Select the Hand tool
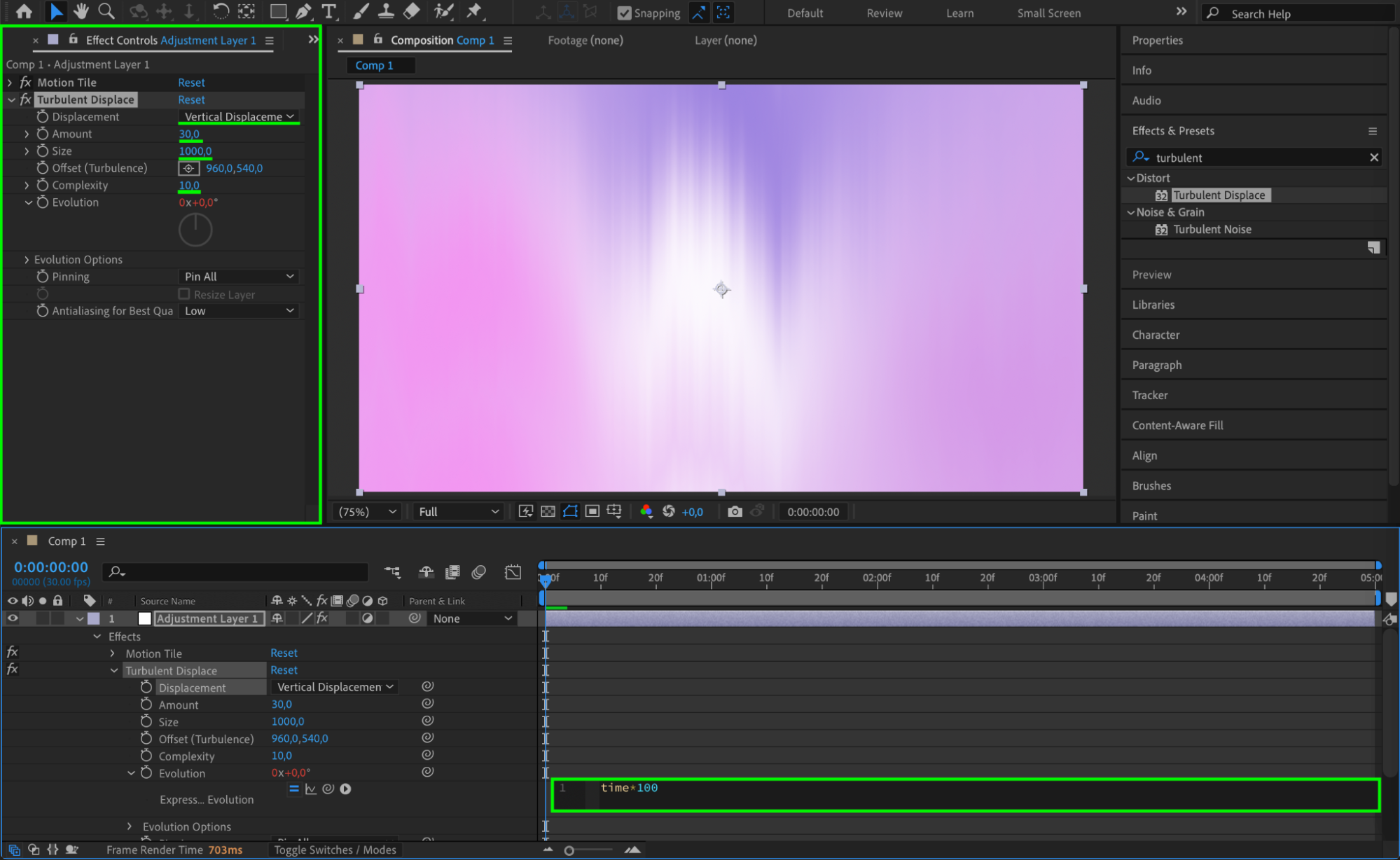 point(81,11)
